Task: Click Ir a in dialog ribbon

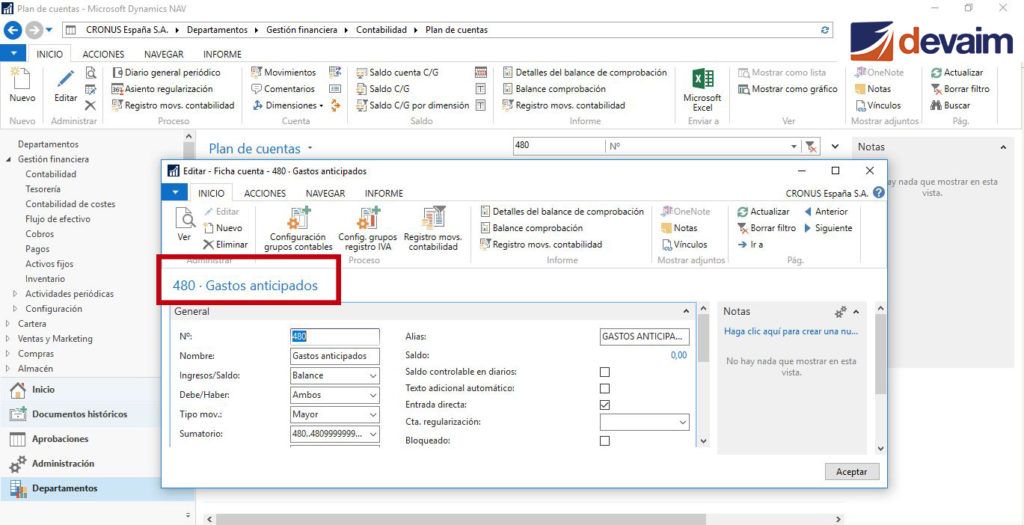Action: [x=750, y=244]
